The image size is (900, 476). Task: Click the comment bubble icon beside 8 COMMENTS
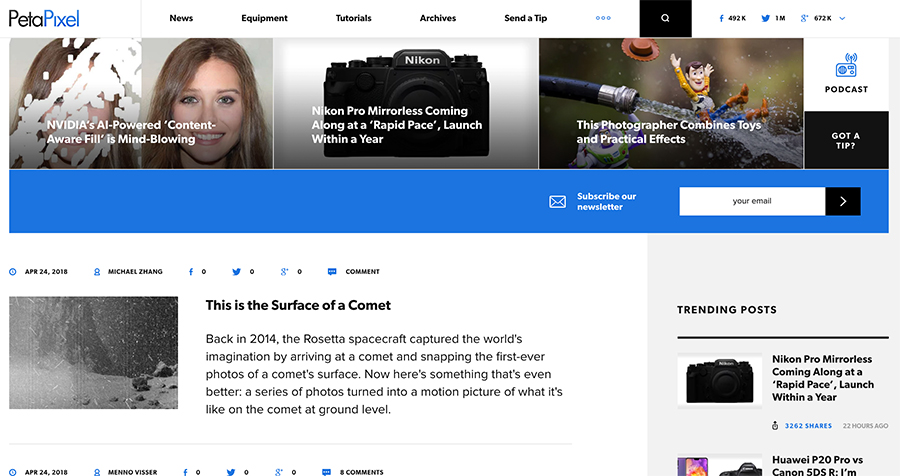[x=326, y=472]
